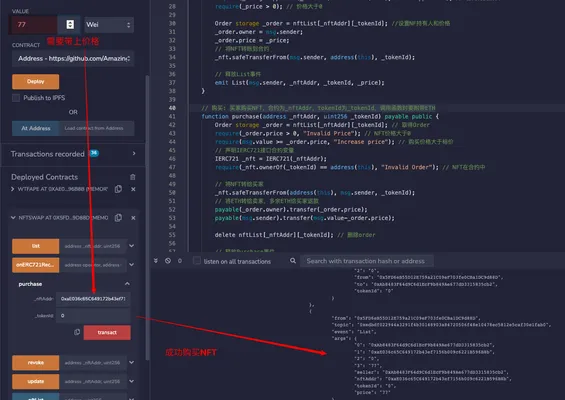Adjust value with the stepper arrows
Image resolution: width=565 pixels, height=400 pixels.
(70, 25)
